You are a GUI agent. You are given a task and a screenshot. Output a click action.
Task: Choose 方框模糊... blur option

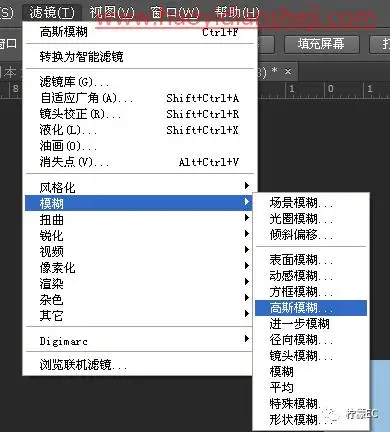(x=311, y=292)
